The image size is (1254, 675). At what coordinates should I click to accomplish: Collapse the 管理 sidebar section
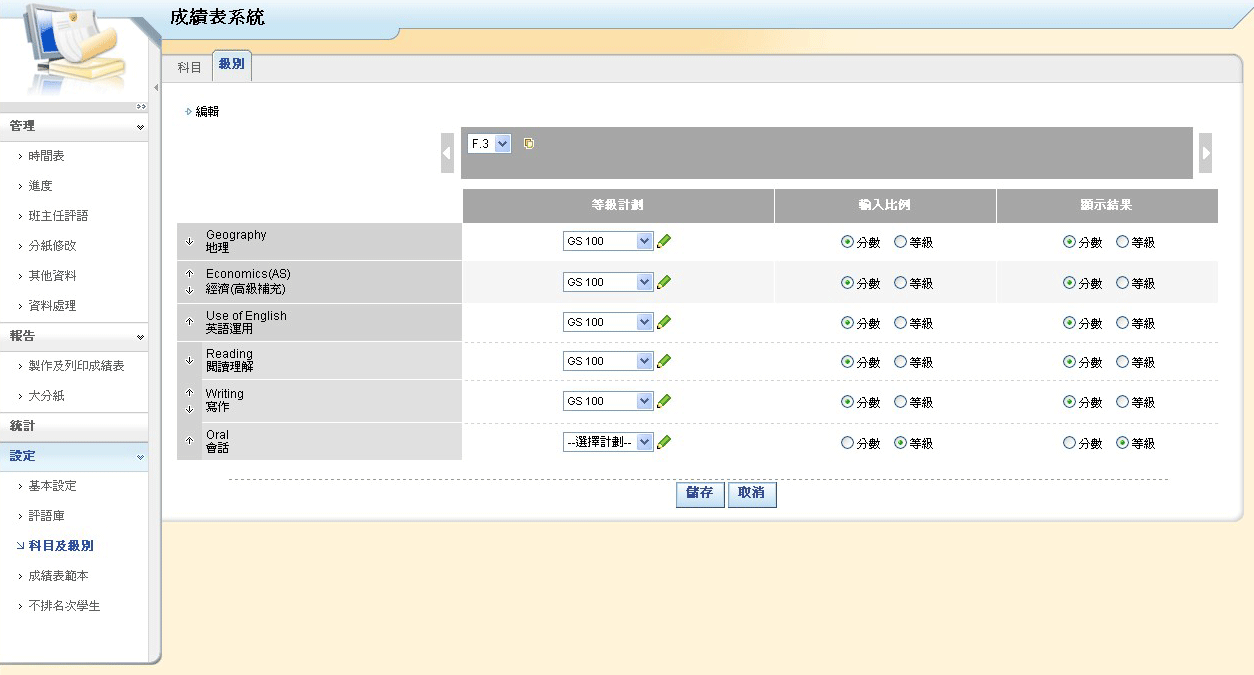click(x=140, y=127)
